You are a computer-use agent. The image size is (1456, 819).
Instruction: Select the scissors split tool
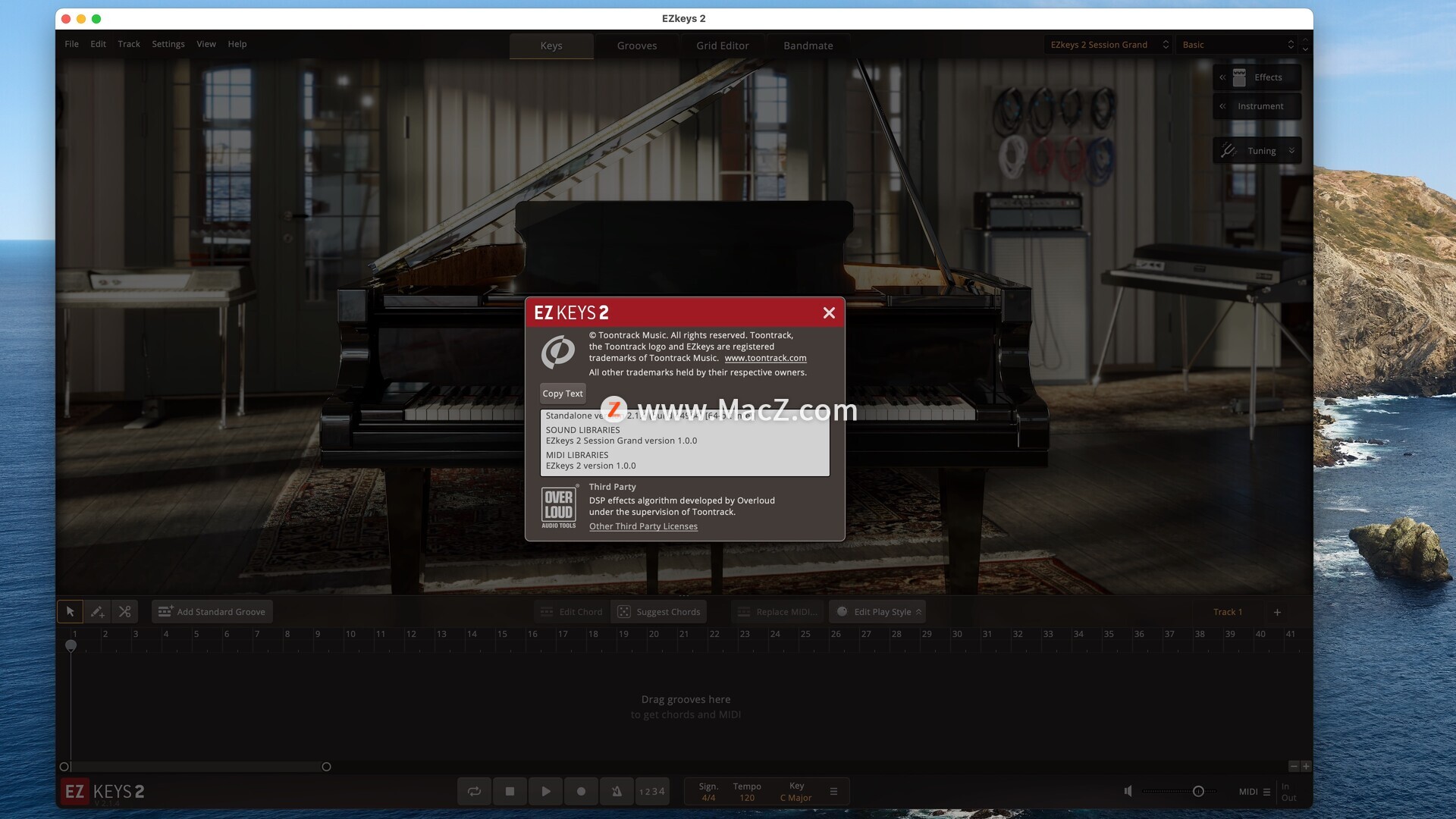tap(125, 611)
